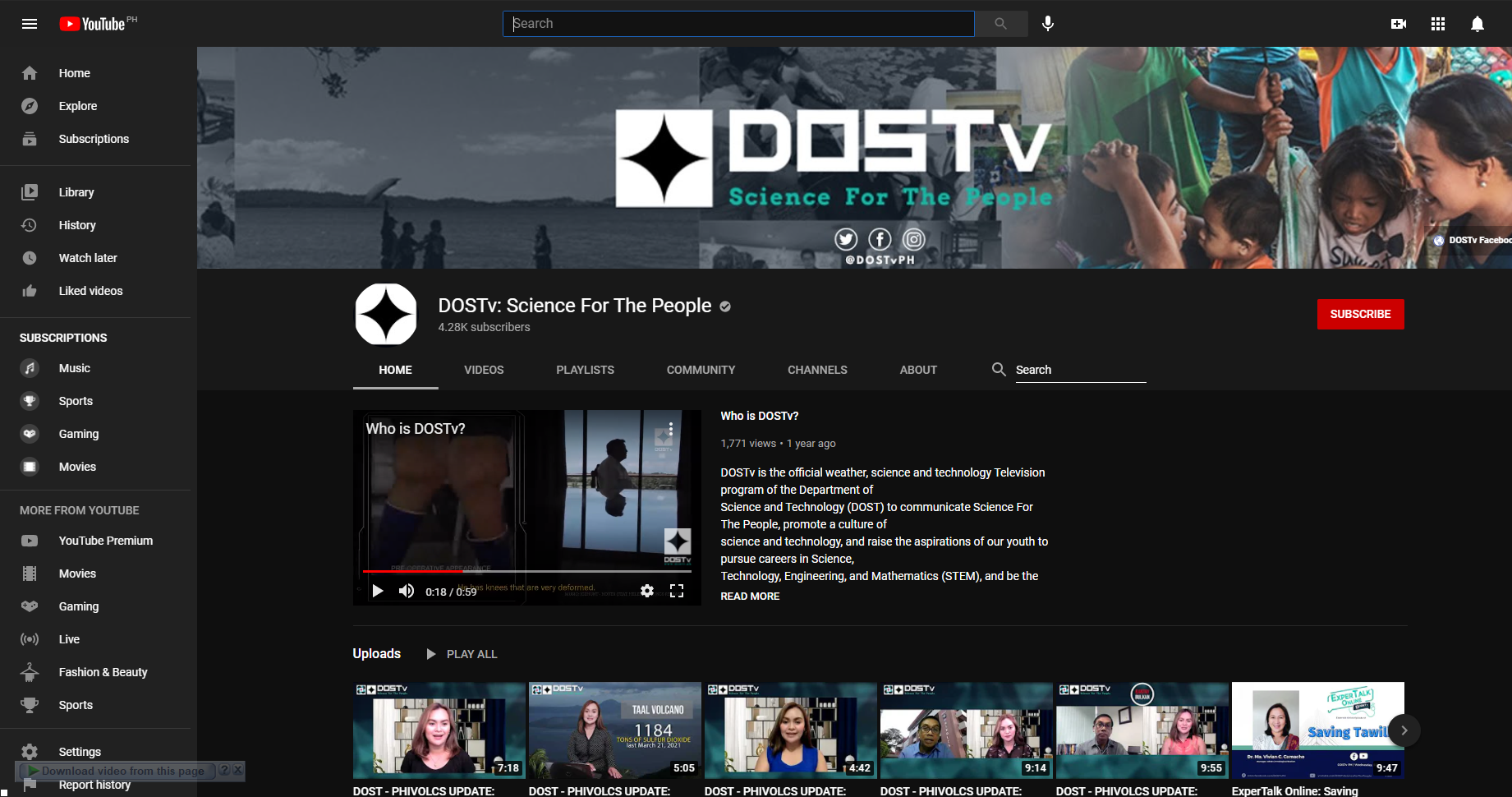
Task: Open the Uploads section heading
Action: point(376,654)
